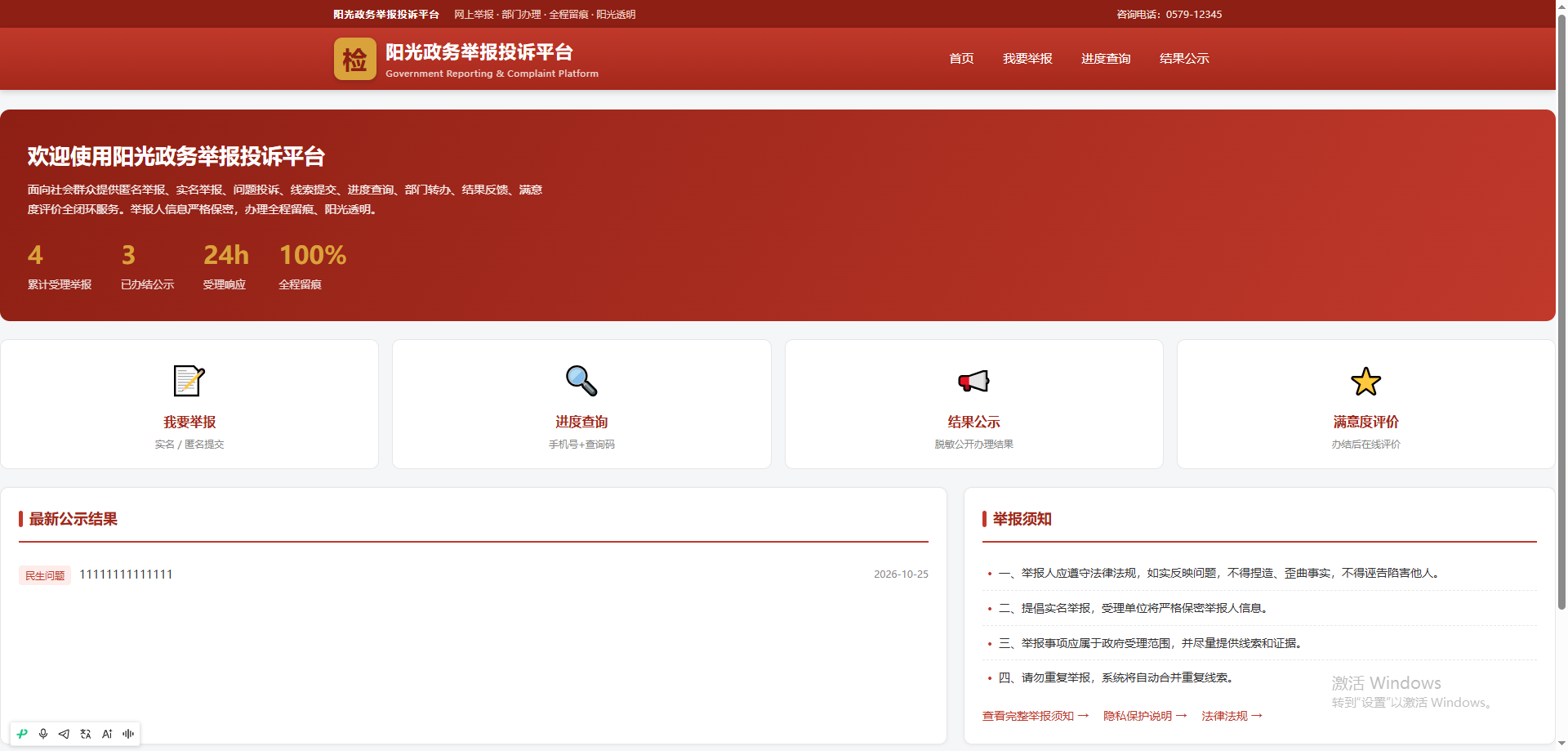Screen dimensions: 1568x751
Task: Open 查看完整举报须知 link
Action: click(1035, 716)
